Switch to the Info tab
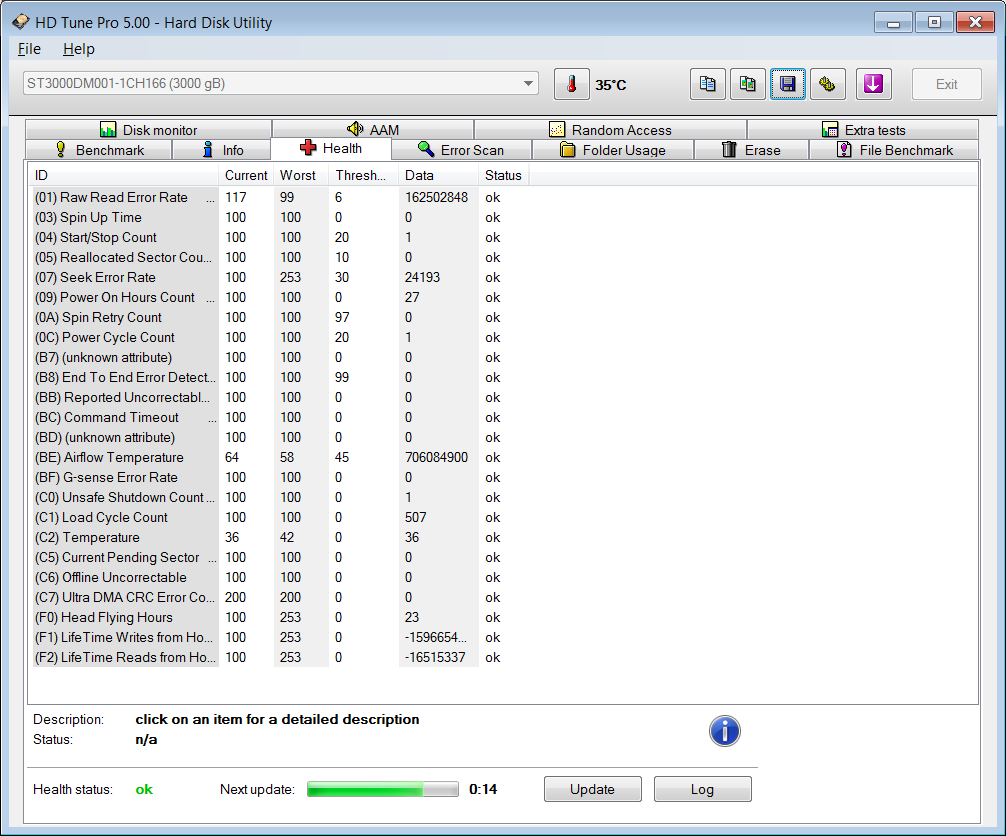 click(222, 149)
